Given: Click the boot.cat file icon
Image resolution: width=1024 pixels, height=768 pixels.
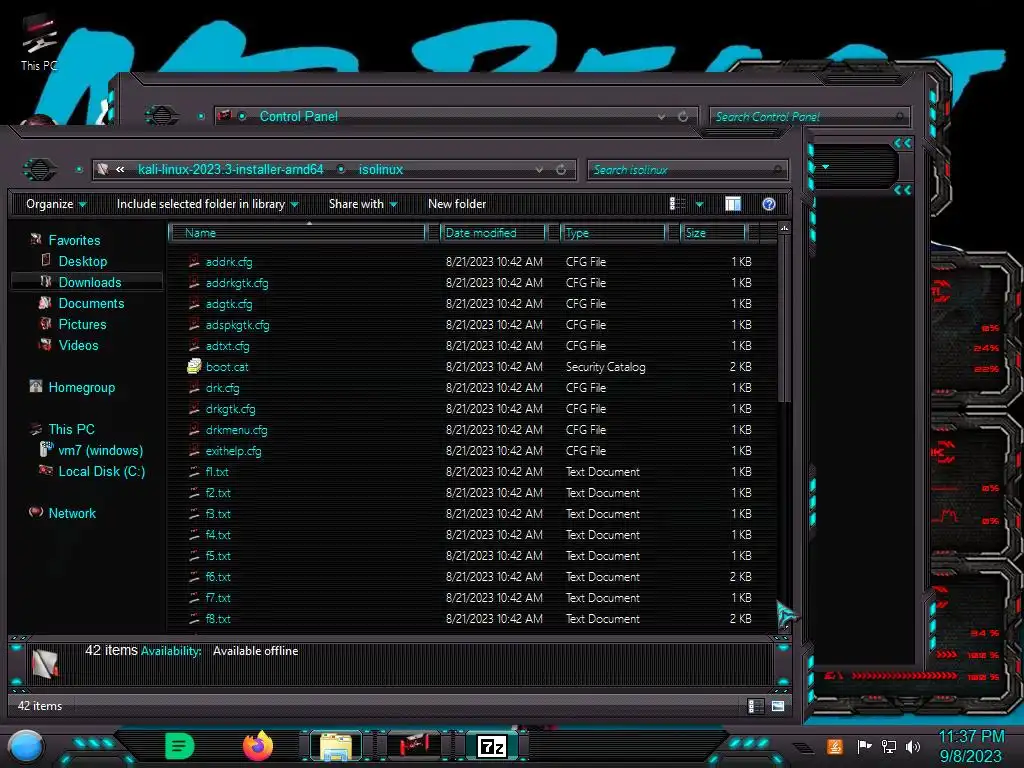Looking at the screenshot, I should 194,366.
